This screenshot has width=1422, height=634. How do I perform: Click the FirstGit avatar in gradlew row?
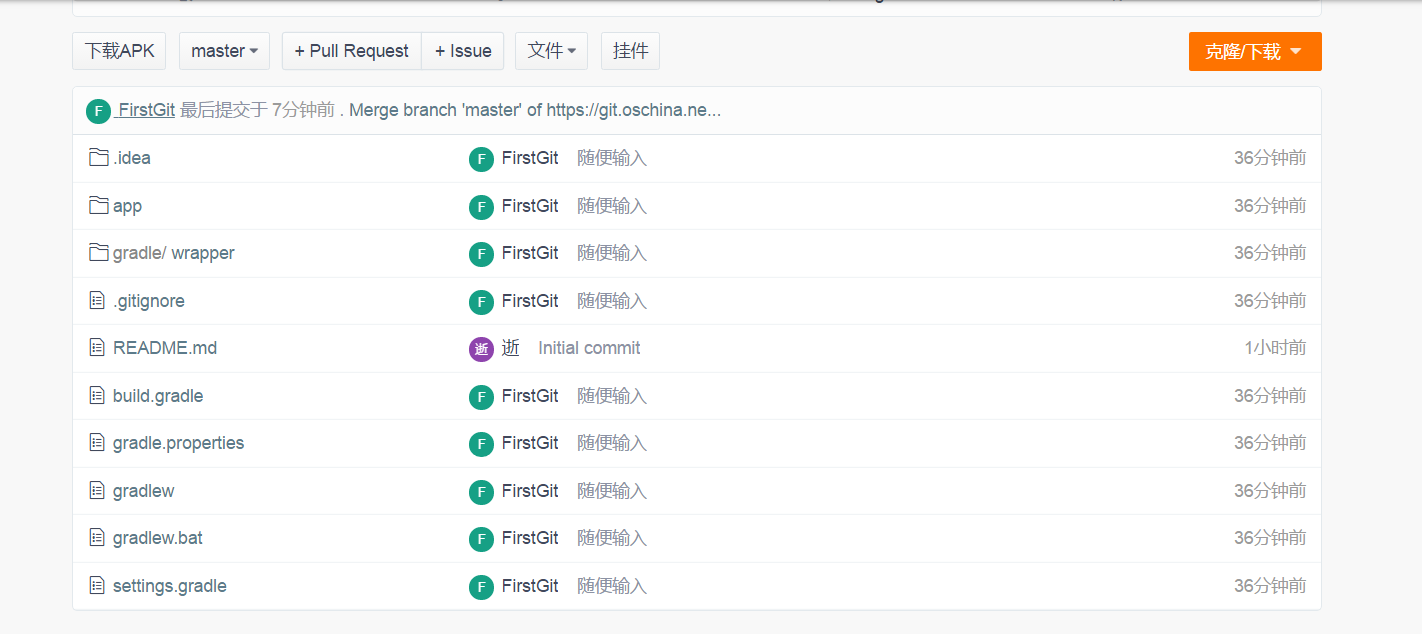click(481, 492)
